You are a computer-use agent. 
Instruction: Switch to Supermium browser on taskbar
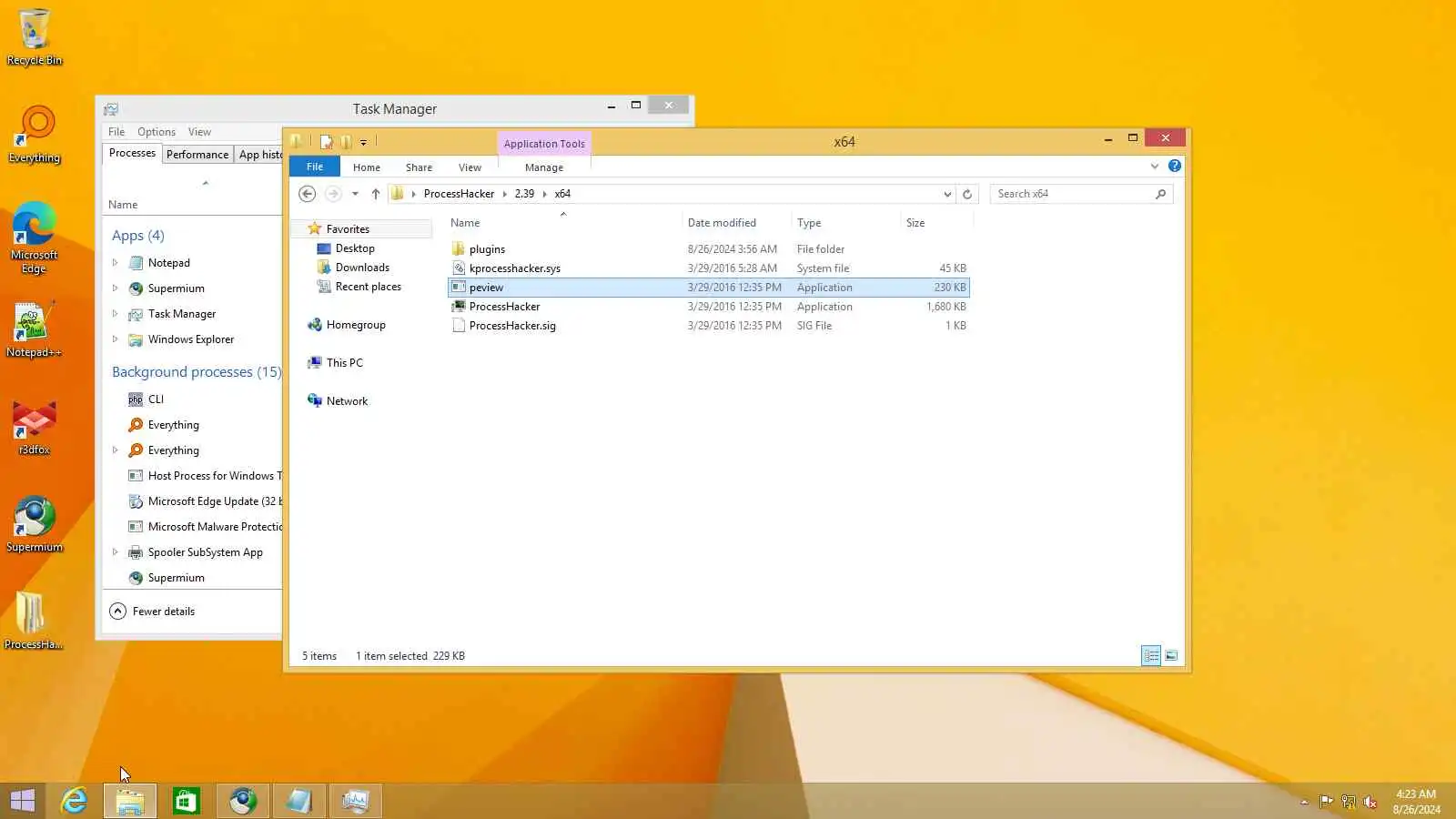coord(243,801)
